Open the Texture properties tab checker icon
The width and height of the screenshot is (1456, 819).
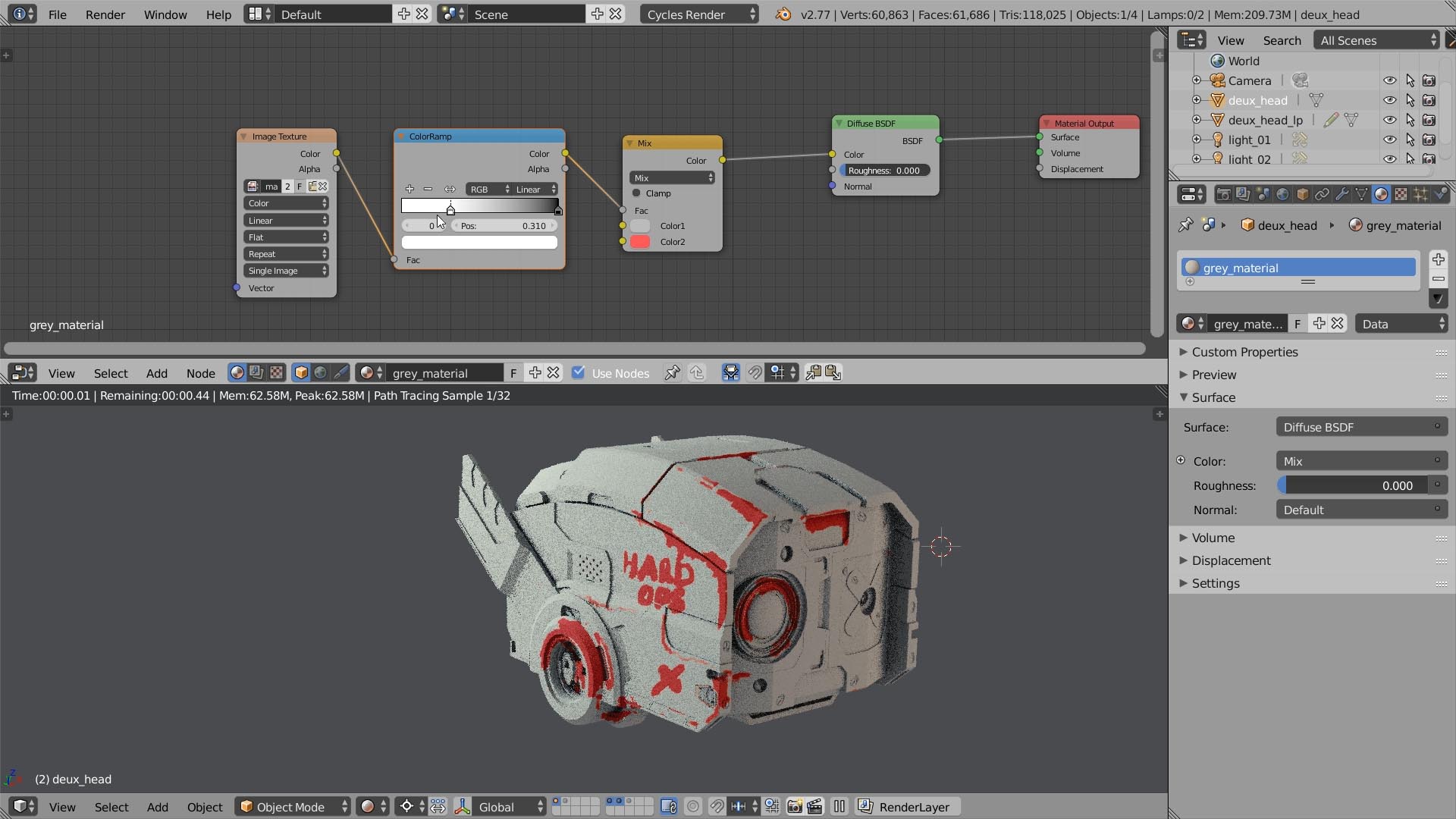point(1401,195)
